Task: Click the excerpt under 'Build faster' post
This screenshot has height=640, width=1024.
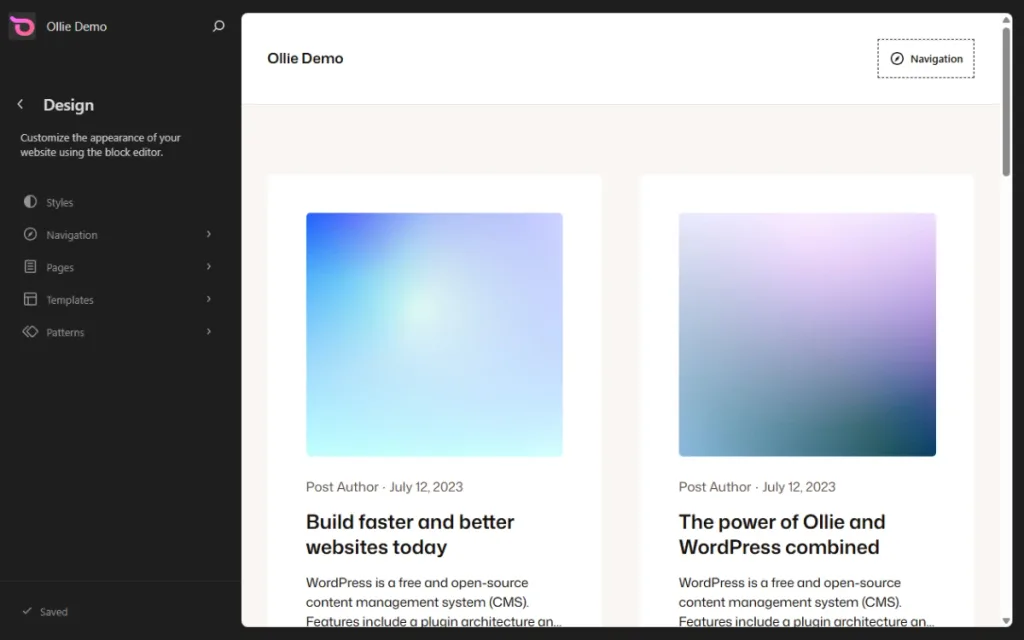Action: click(434, 601)
